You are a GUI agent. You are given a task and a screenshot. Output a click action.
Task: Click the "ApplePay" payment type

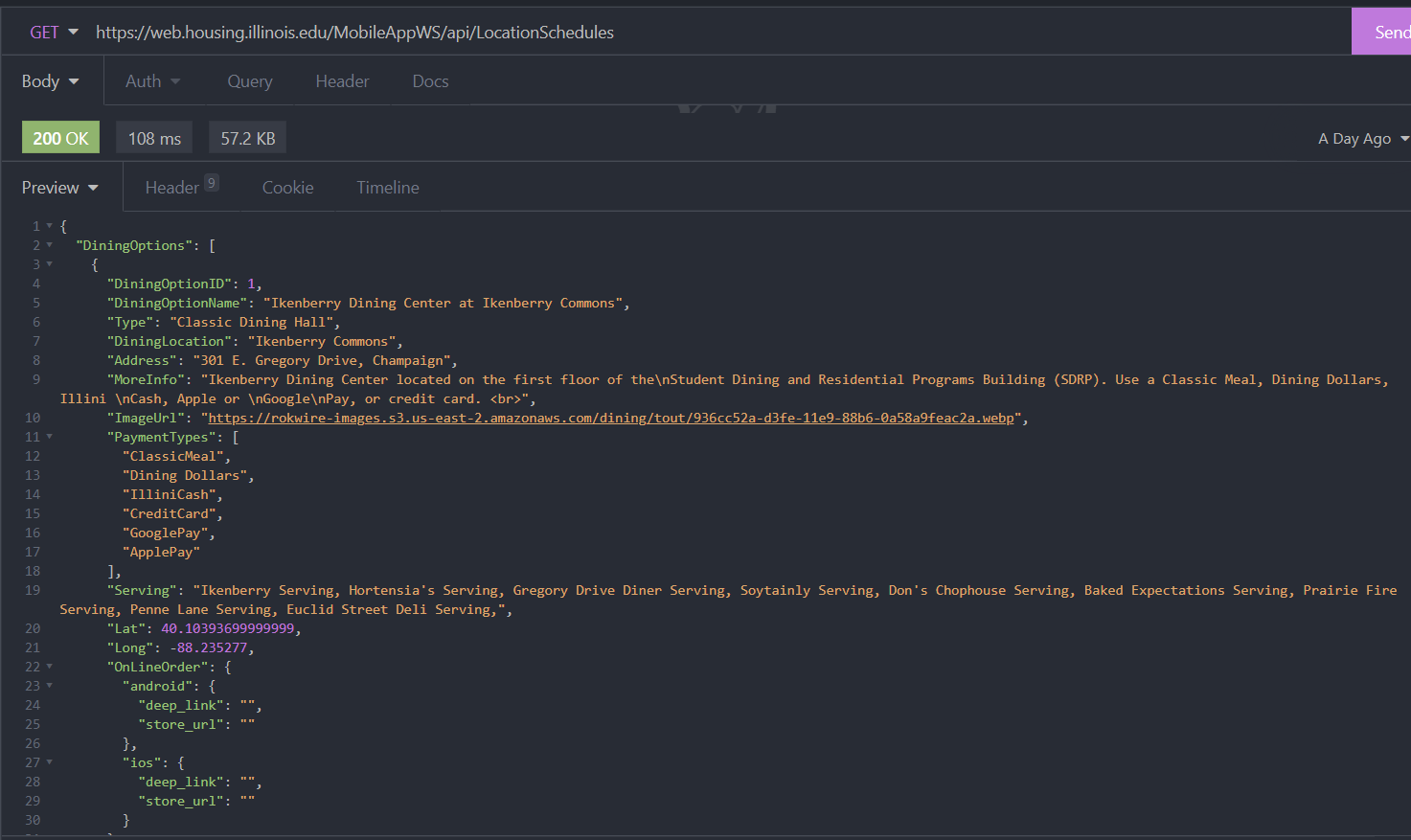(161, 552)
